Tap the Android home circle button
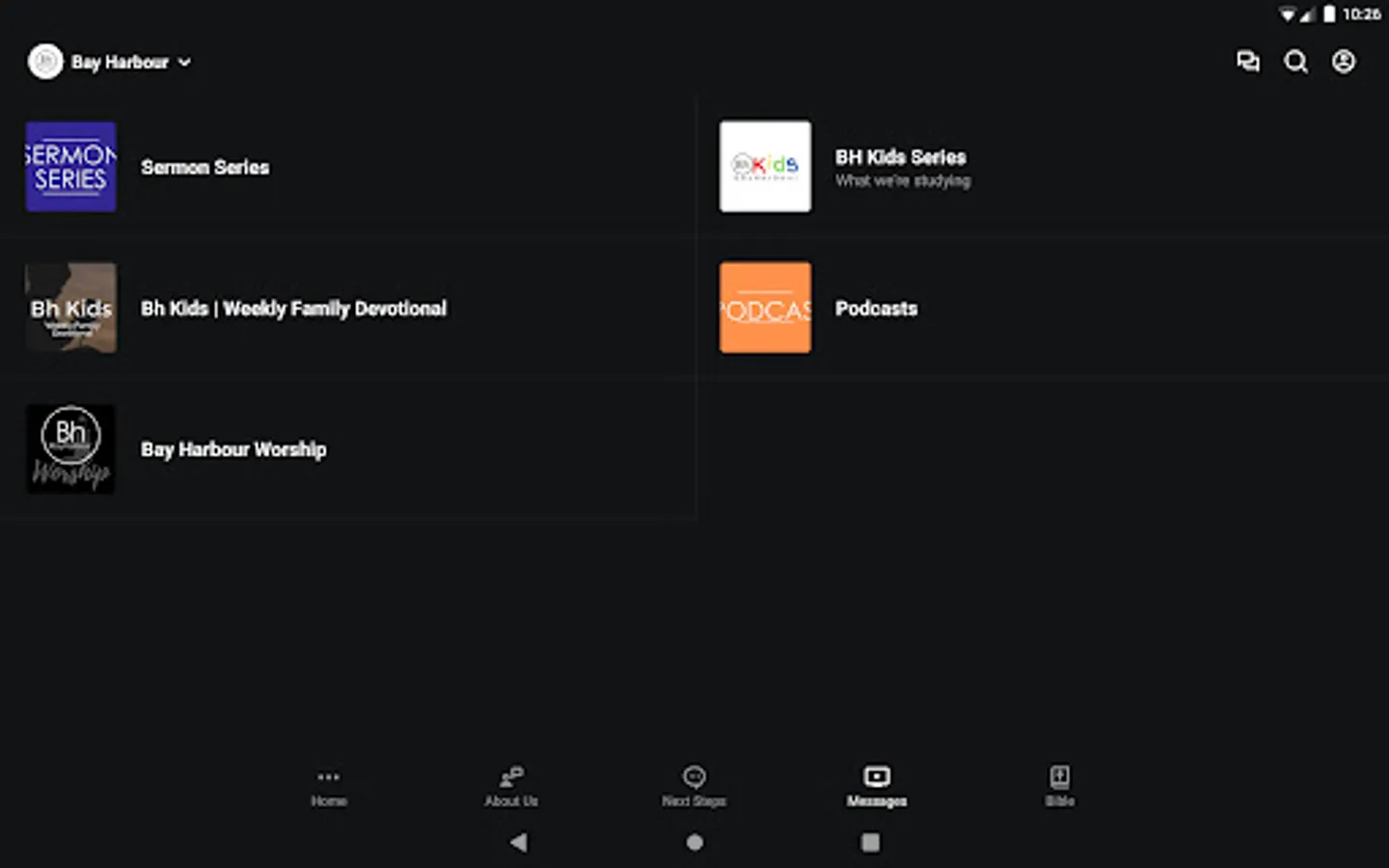 pos(694,842)
